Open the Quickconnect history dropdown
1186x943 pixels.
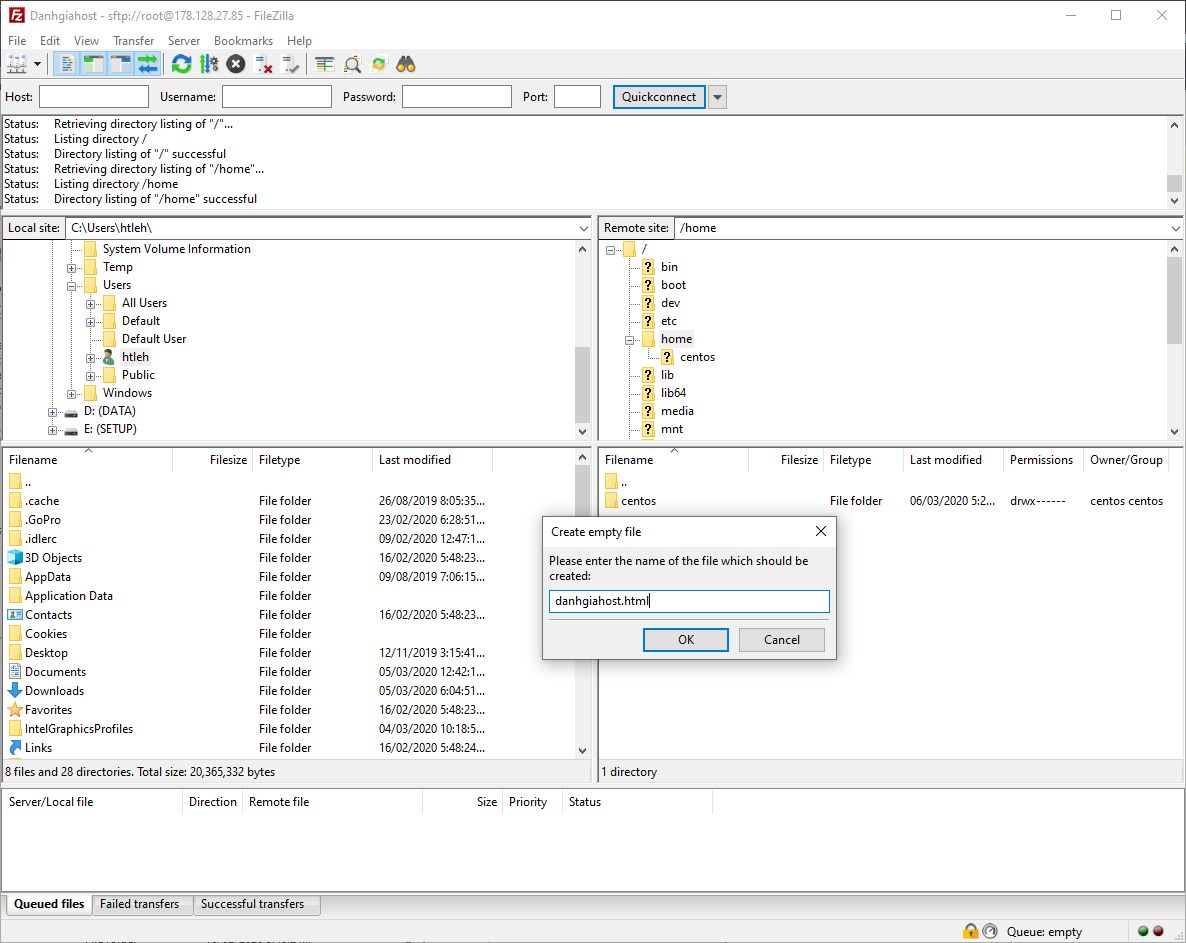[717, 97]
